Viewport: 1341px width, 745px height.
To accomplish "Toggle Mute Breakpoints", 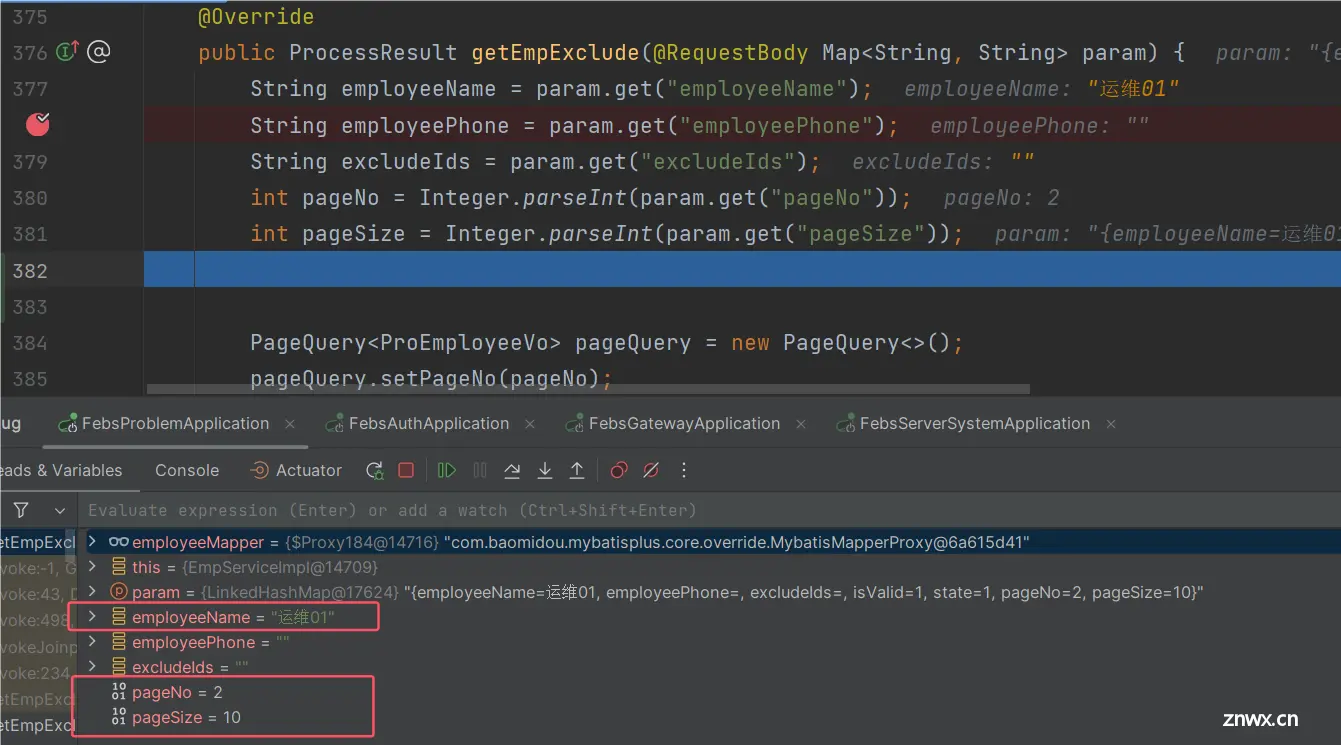I will 651,470.
